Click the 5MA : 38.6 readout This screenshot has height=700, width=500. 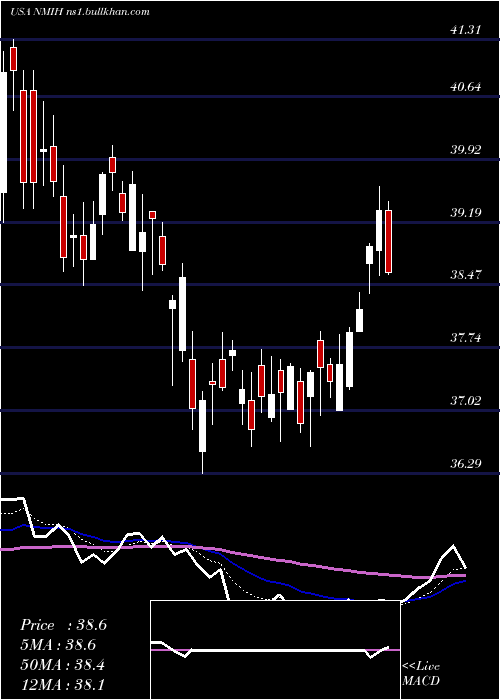pos(58,645)
